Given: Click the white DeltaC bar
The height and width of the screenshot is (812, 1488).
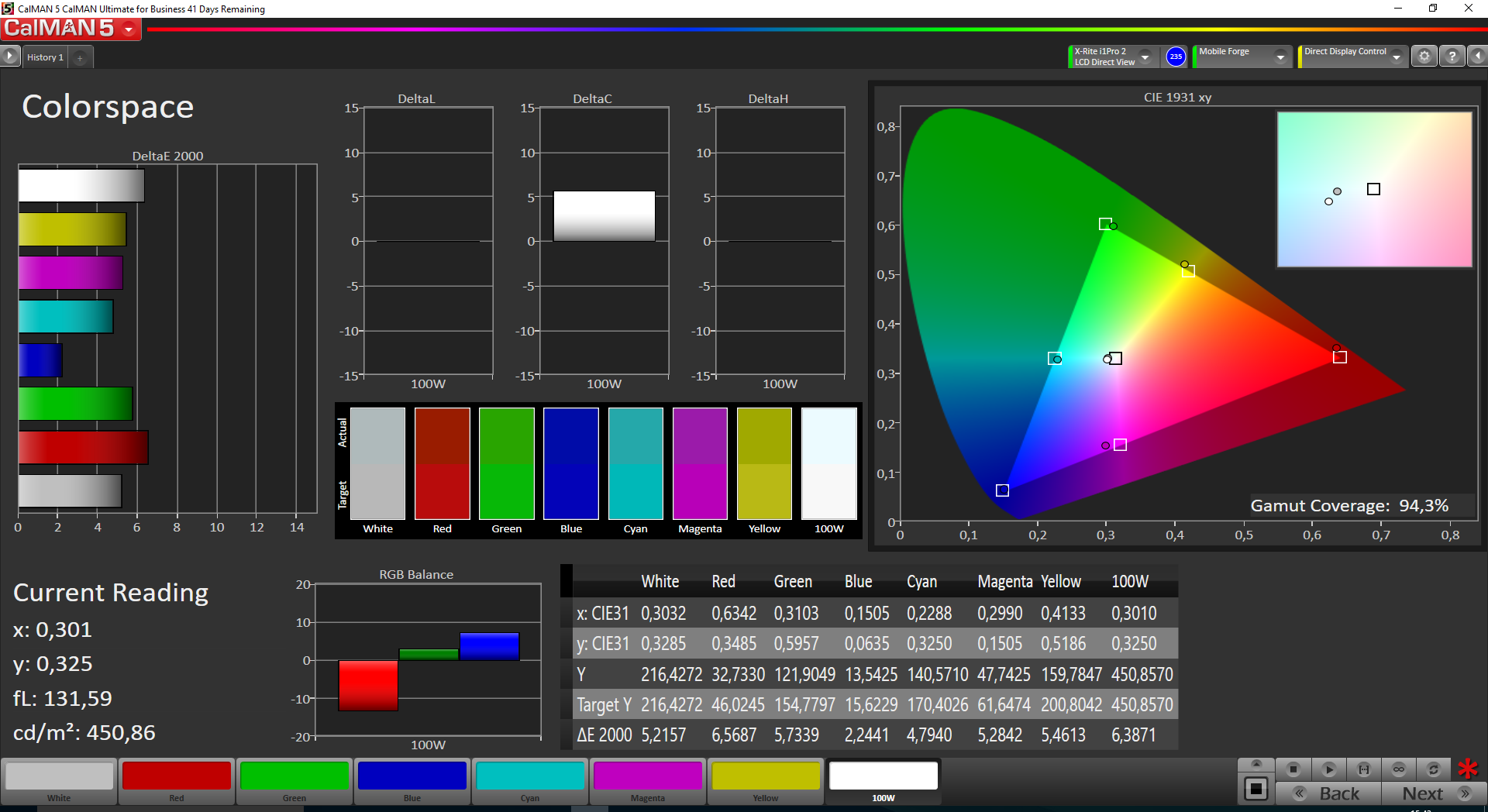Looking at the screenshot, I should coord(604,216).
